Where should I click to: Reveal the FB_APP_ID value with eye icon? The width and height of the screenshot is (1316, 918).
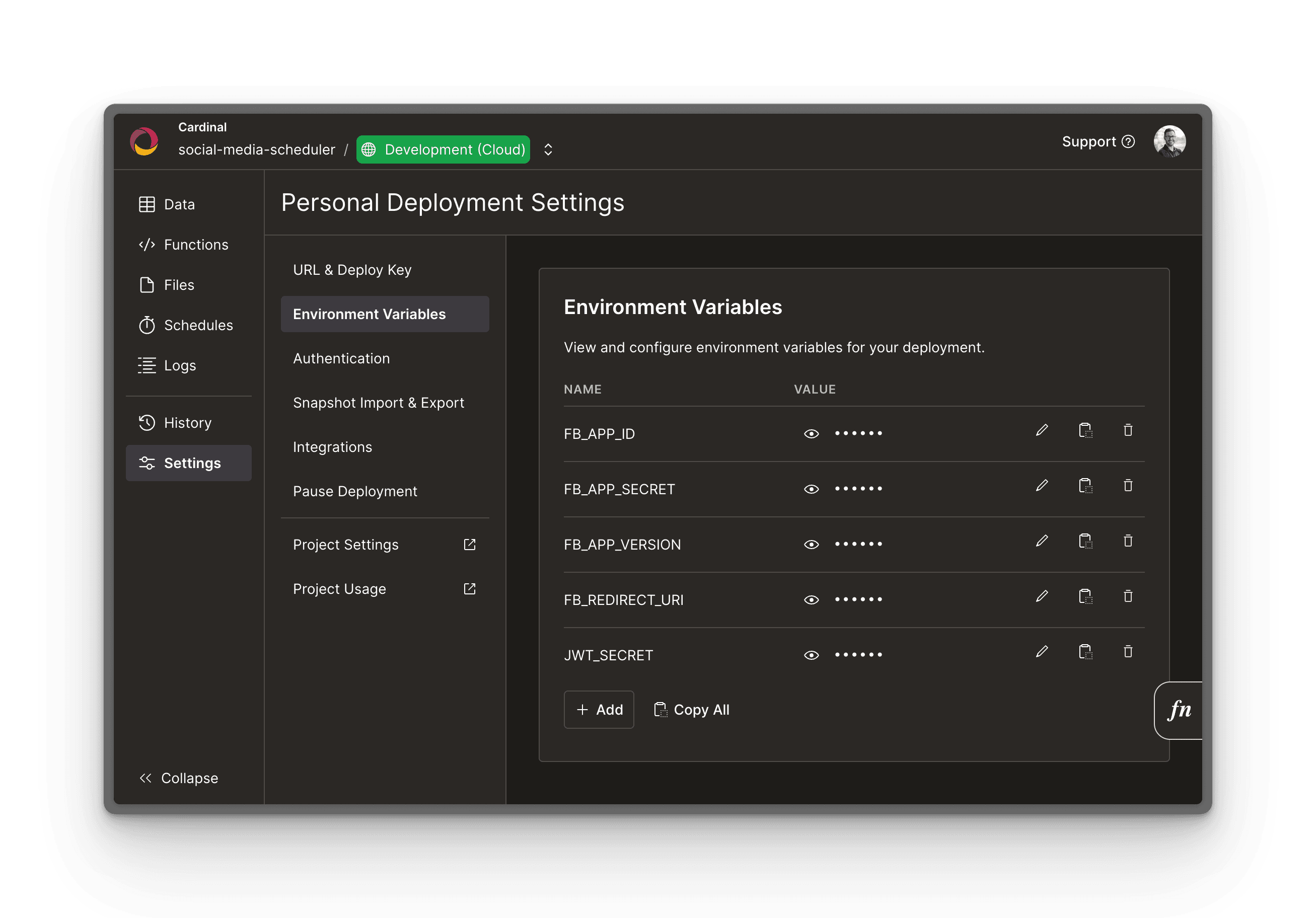pyautogui.click(x=811, y=434)
